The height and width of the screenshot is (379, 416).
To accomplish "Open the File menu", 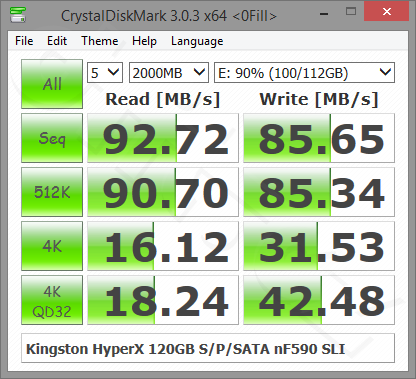I will [24, 41].
